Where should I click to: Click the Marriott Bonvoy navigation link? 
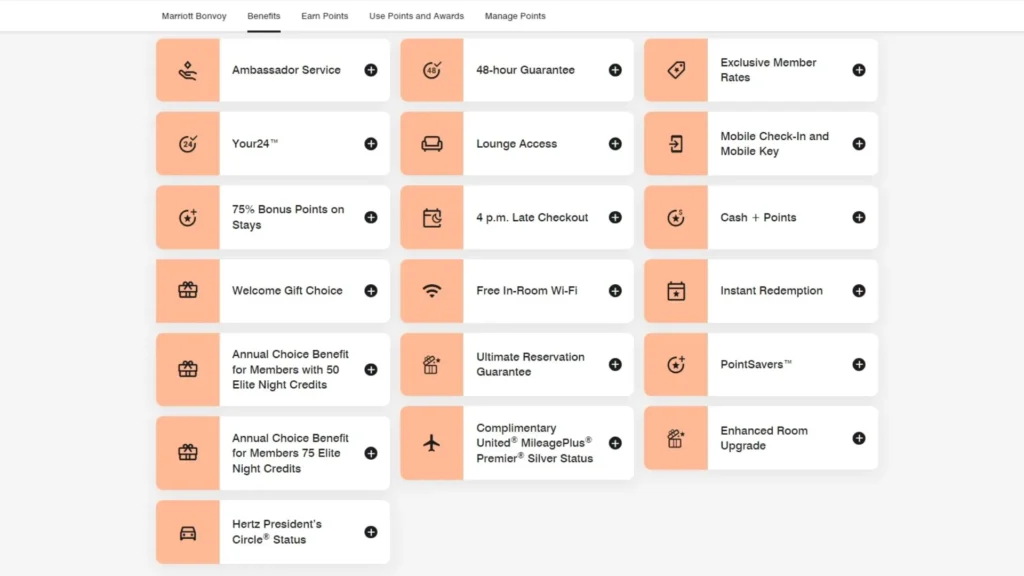[x=194, y=16]
